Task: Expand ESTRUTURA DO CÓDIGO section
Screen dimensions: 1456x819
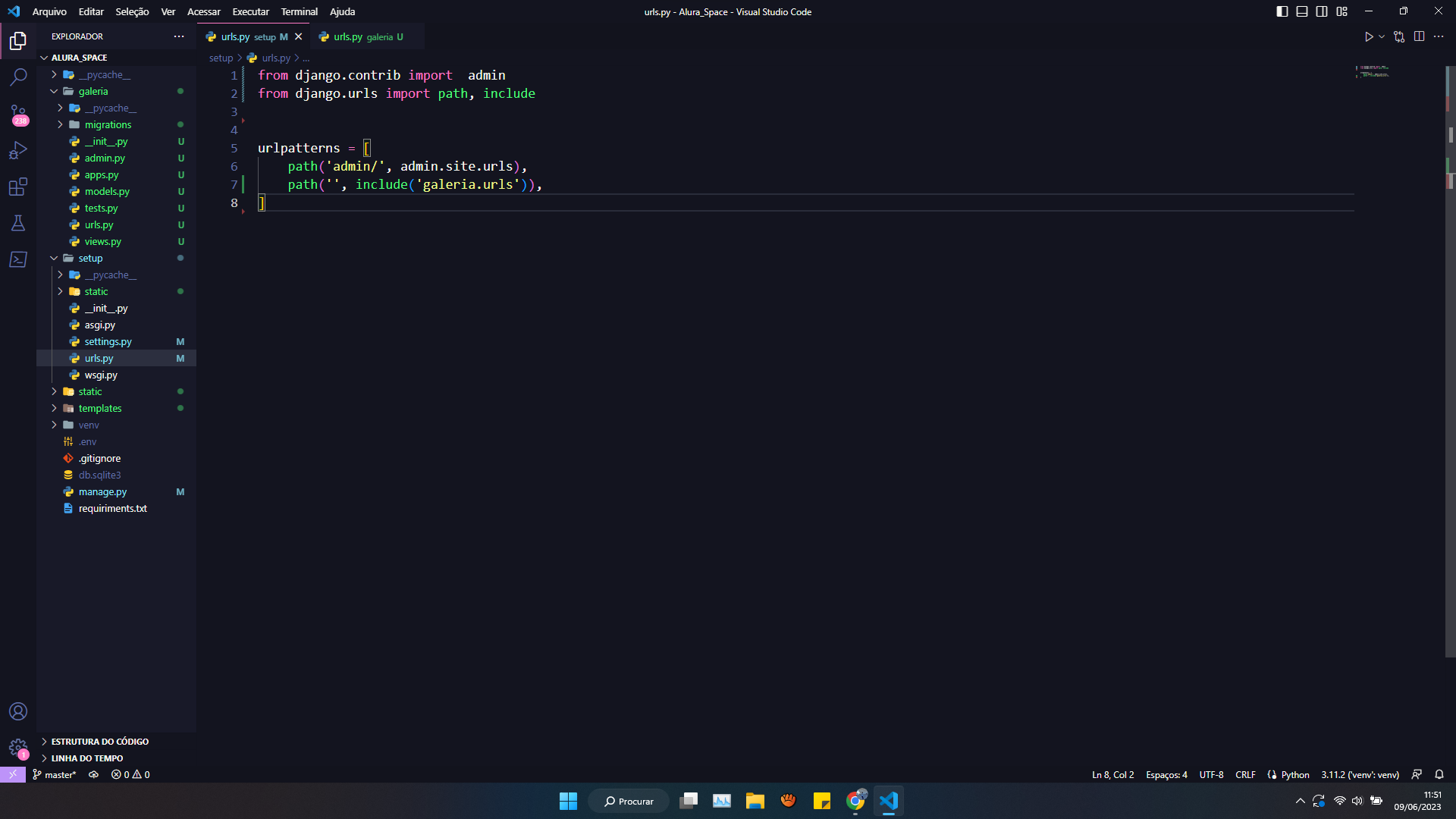Action: pos(99,742)
